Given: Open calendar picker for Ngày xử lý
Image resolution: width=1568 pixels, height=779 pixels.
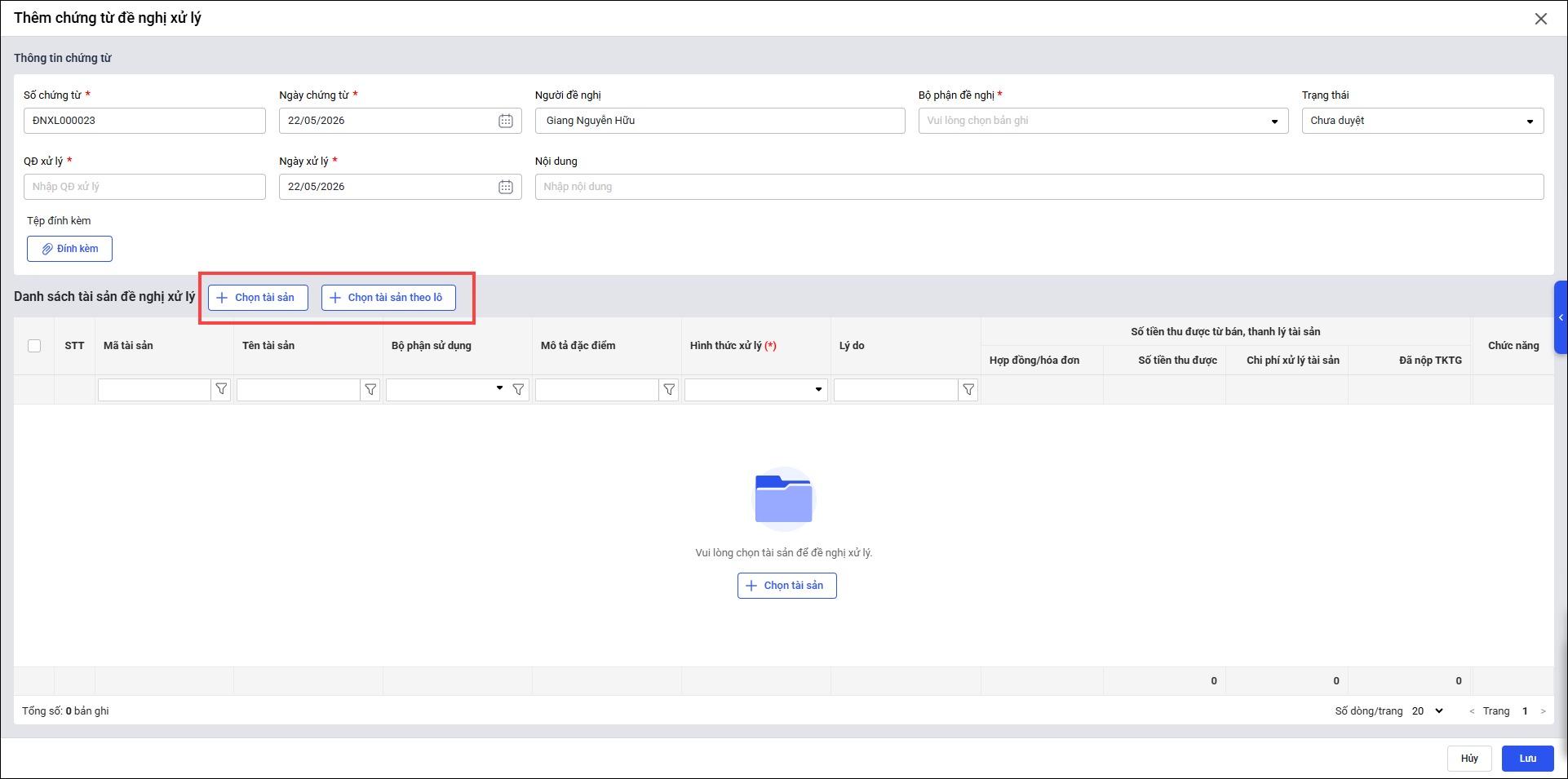Looking at the screenshot, I should (x=506, y=187).
